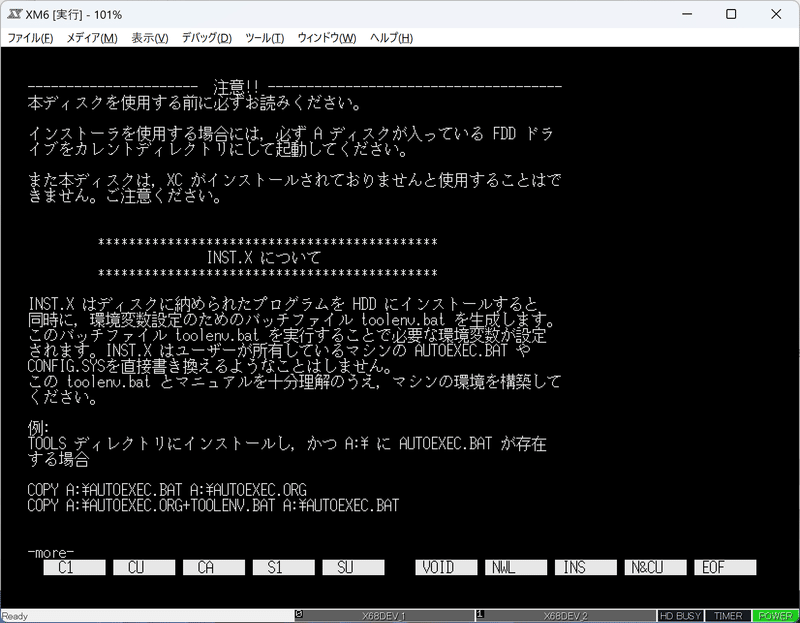Click the 'Ready' status bar text
The width and height of the screenshot is (800, 623).
[15, 616]
